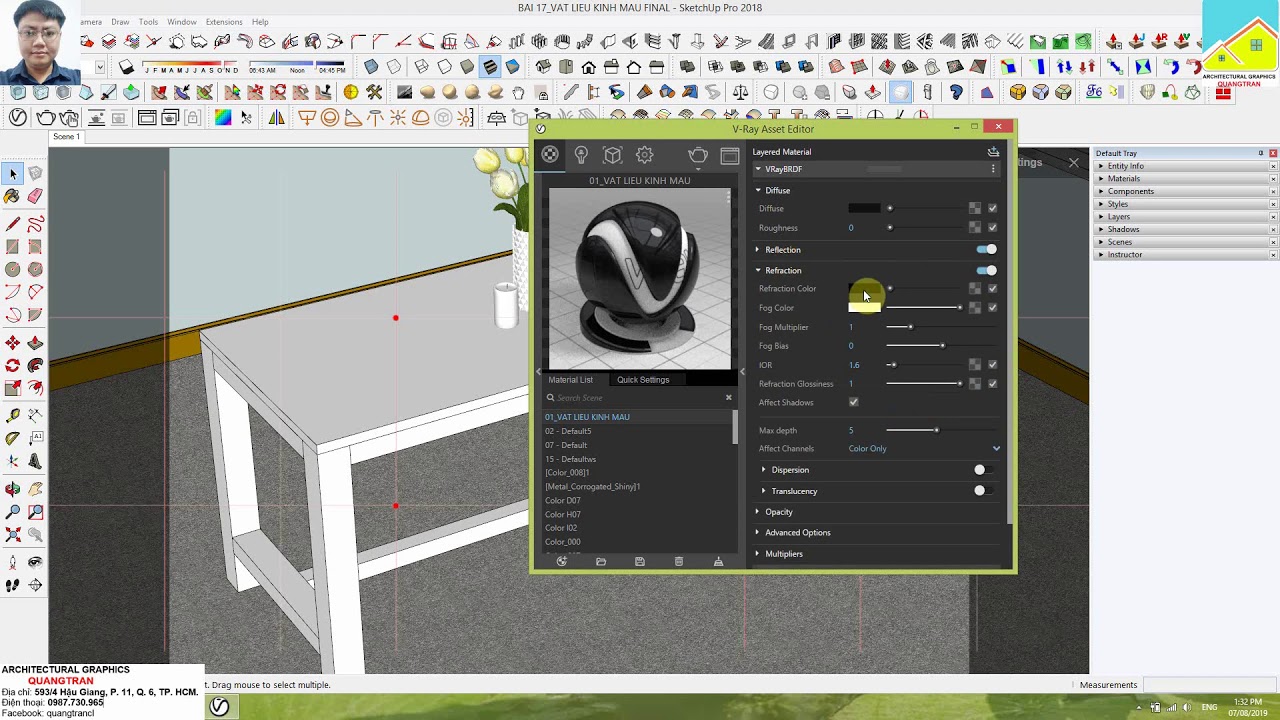
Task: Expand the Reflection section arrow
Action: (758, 249)
